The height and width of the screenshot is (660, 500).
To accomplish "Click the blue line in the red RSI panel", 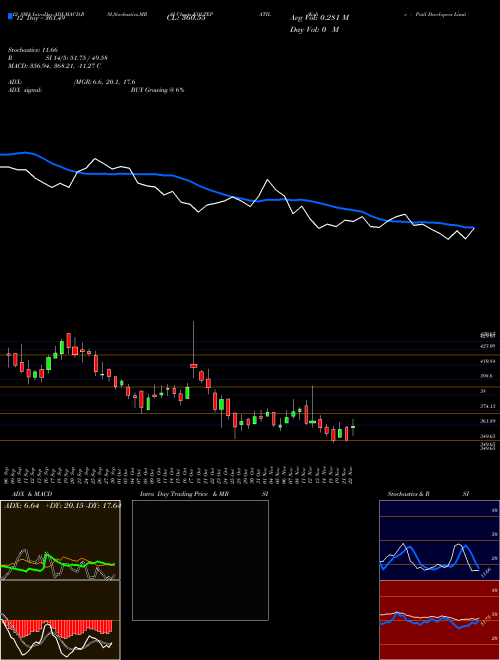I will [429, 621].
